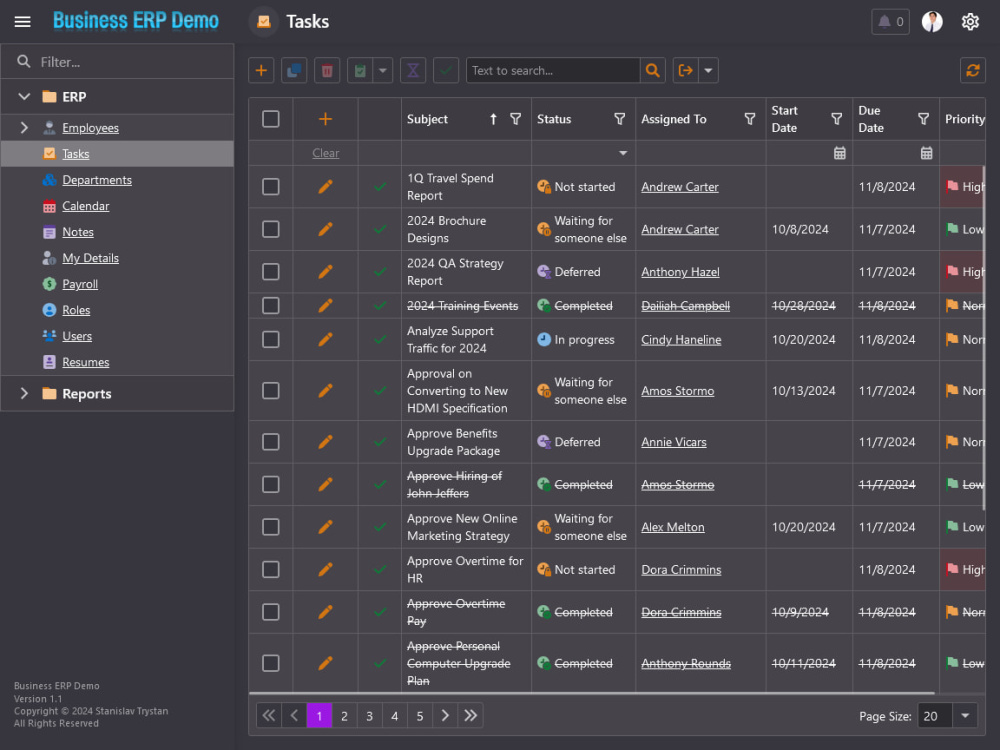Image resolution: width=1000 pixels, height=750 pixels.
Task: Toggle the select all rows checkbox
Action: tap(270, 119)
